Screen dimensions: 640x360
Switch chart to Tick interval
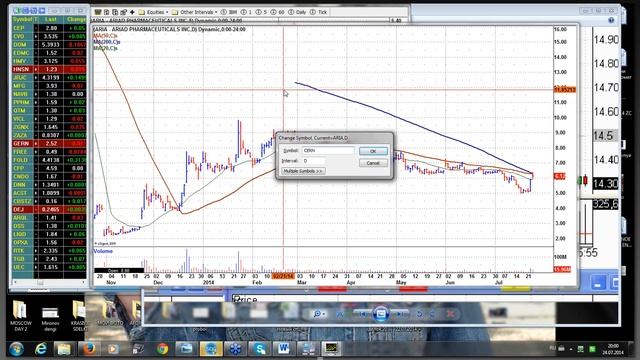319,12
